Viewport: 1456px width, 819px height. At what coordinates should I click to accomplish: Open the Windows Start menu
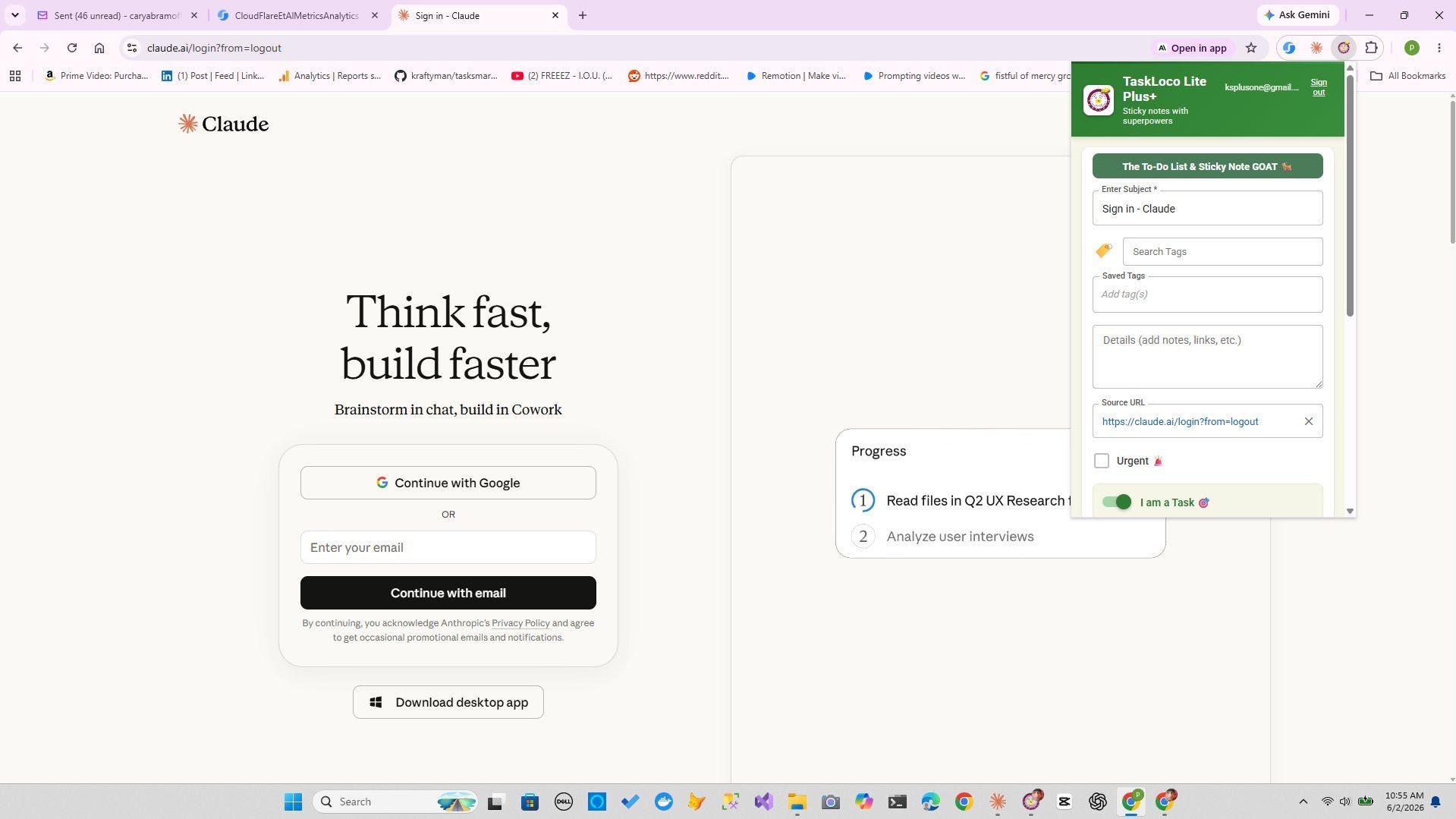294,802
